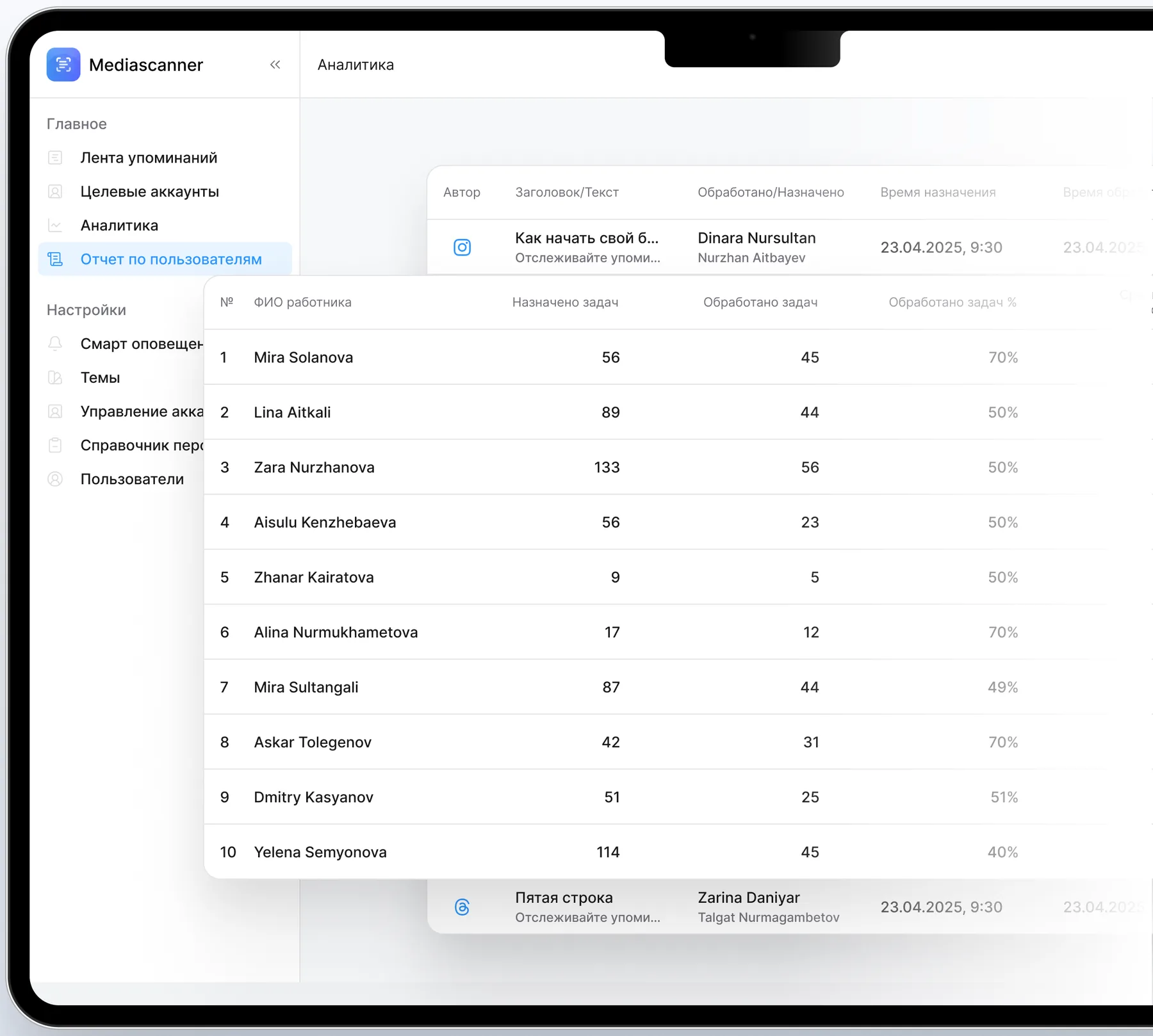Image resolution: width=1153 pixels, height=1036 pixels.
Task: Click 40% for Yelena Semyonova
Action: pyautogui.click(x=1002, y=852)
